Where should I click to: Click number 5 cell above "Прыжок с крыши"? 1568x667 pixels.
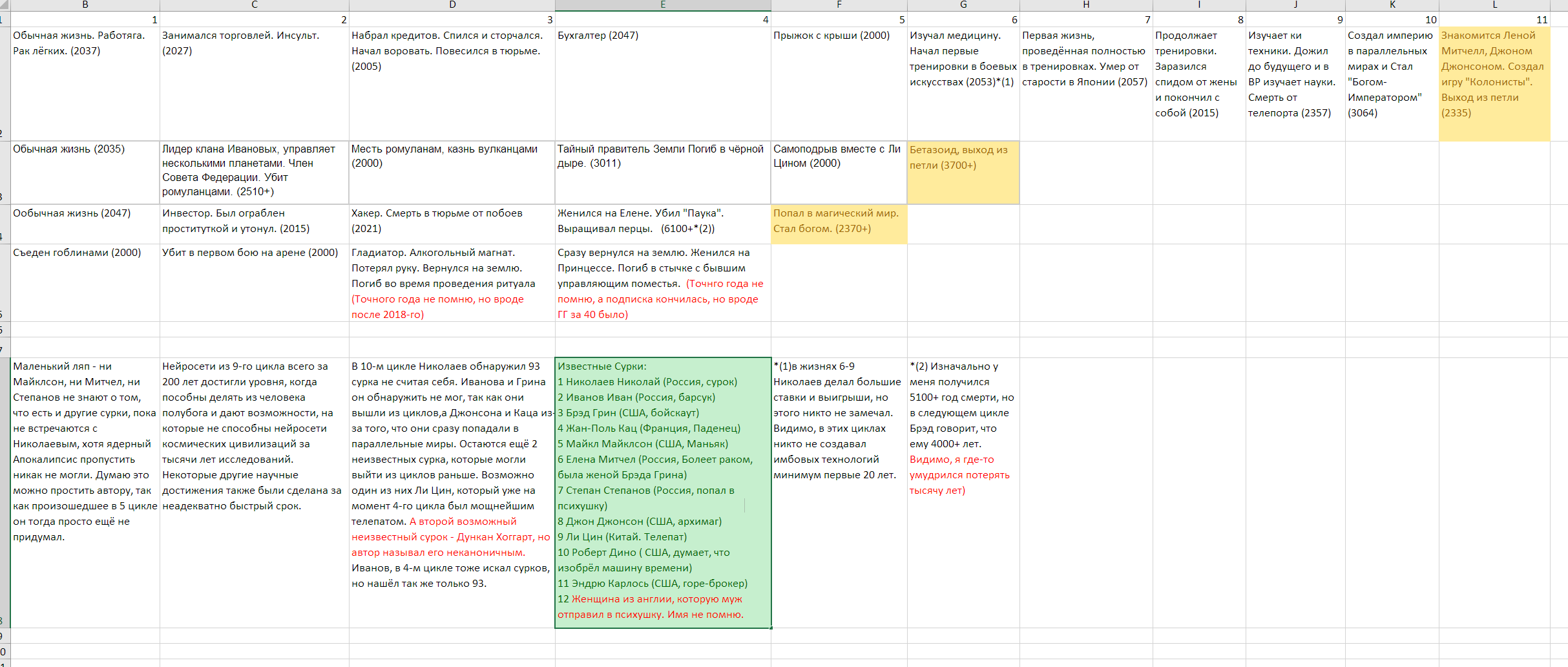(839, 19)
